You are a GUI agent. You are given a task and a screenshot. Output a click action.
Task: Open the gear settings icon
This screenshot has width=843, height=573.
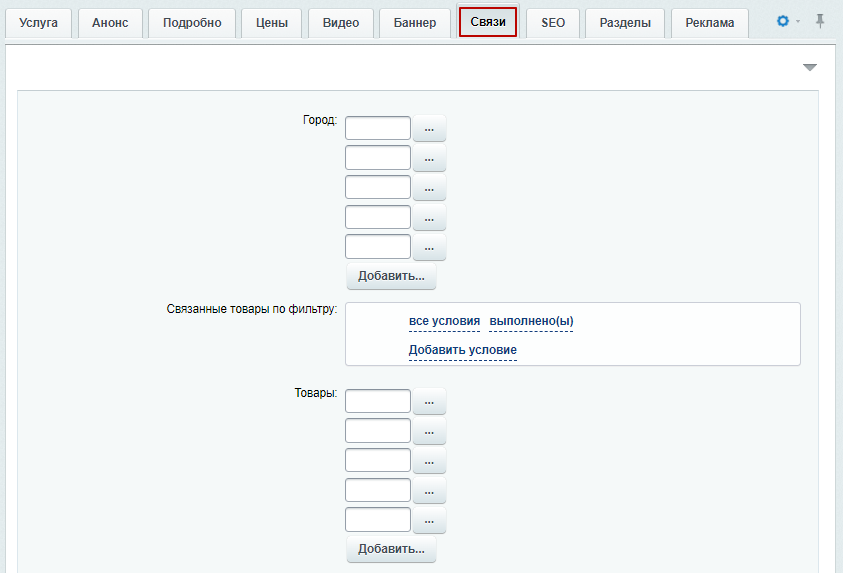pyautogui.click(x=783, y=21)
